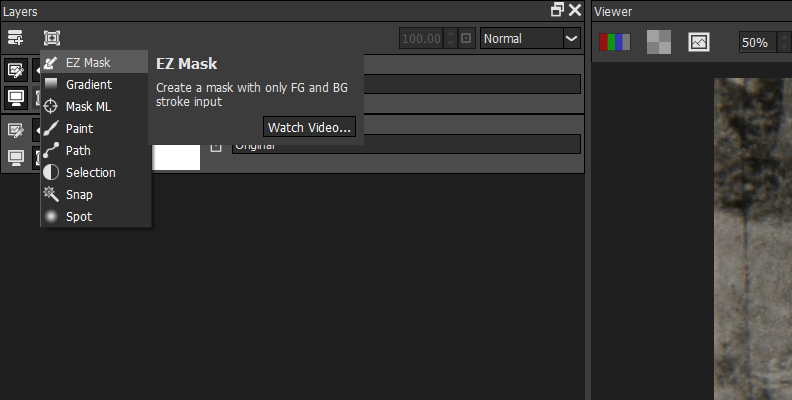Choose the Snap mask type
Viewport: 792px width, 400px height.
79,195
